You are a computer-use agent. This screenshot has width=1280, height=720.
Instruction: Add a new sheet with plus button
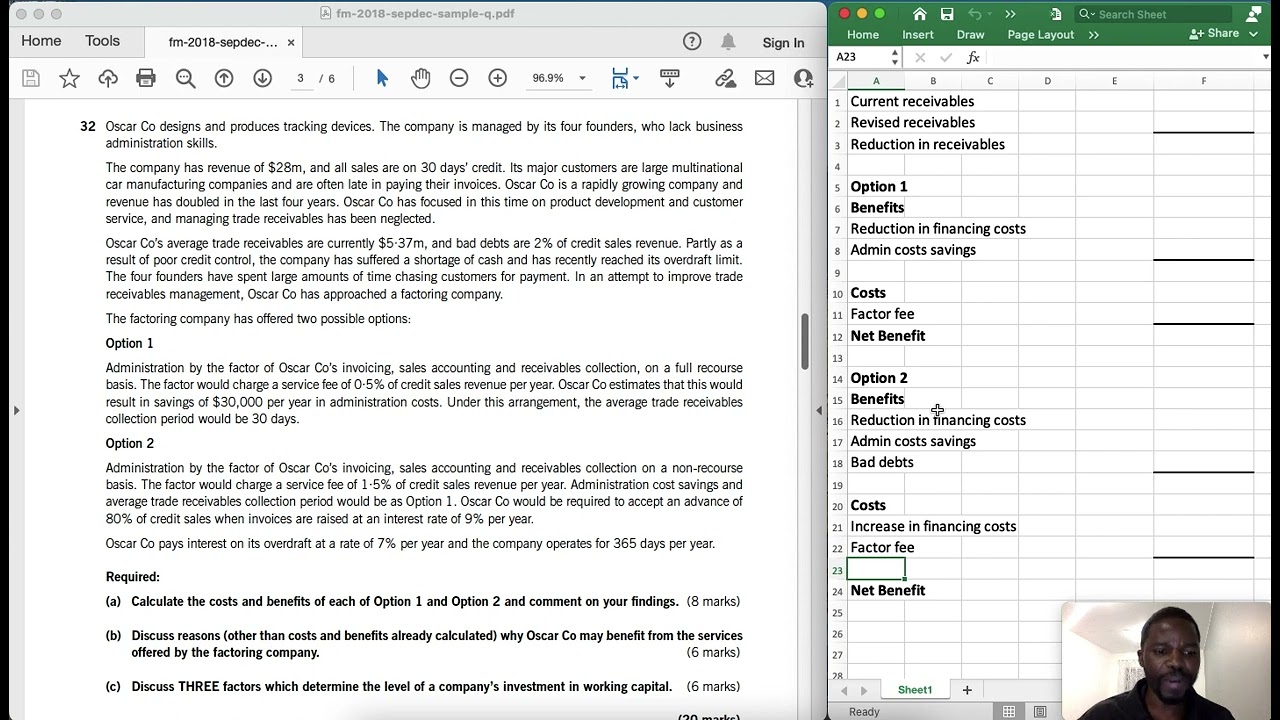point(967,690)
